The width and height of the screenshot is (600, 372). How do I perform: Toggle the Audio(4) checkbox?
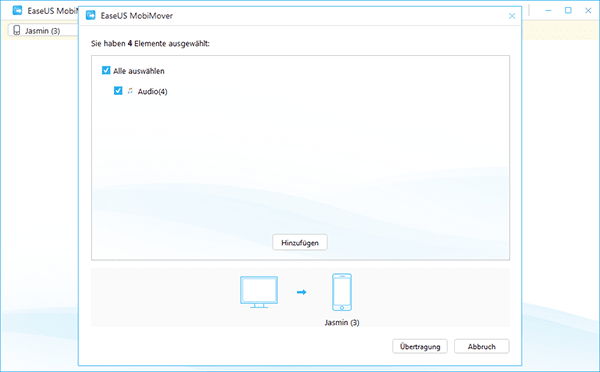point(118,91)
